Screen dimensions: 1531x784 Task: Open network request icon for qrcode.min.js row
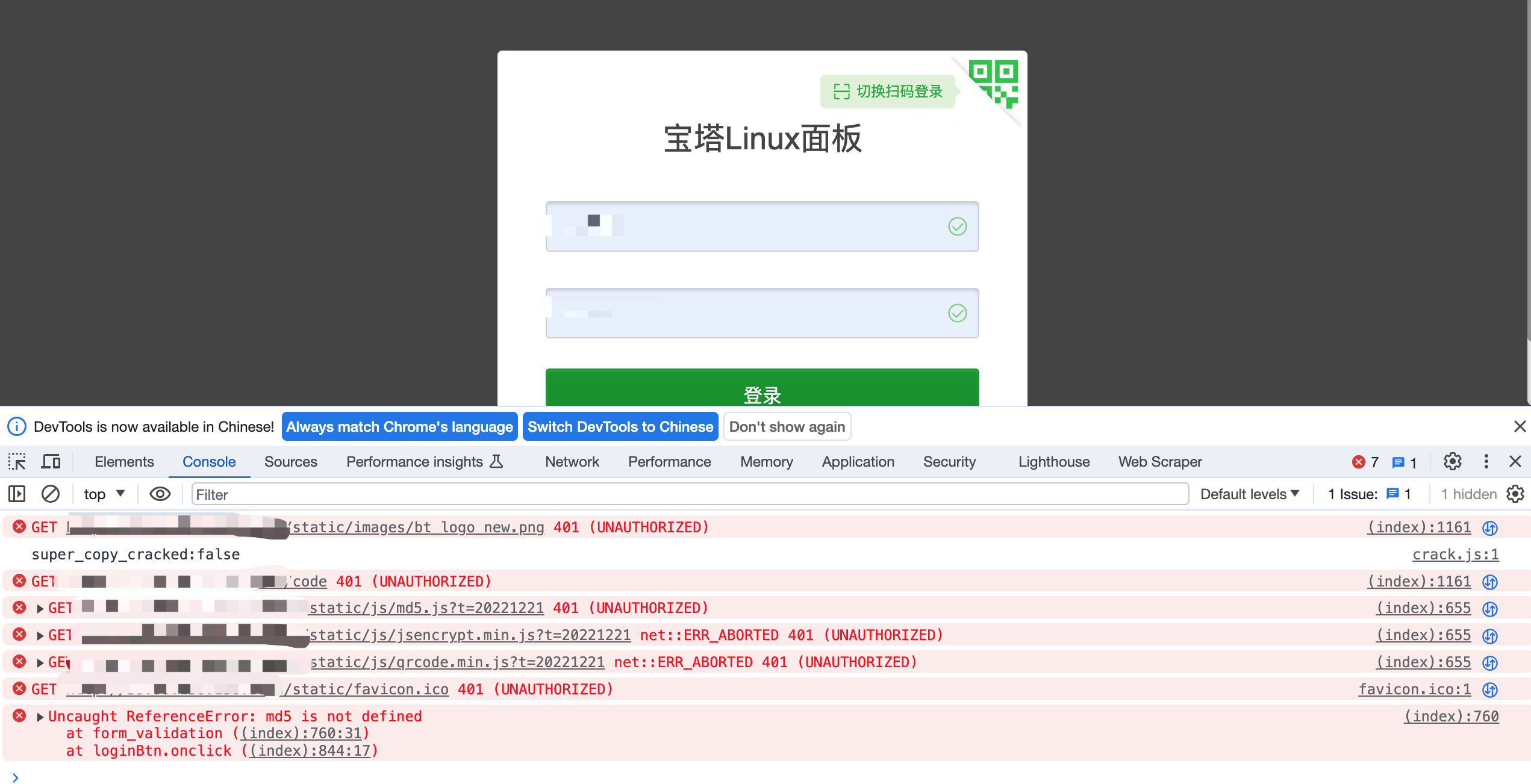[1490, 663]
